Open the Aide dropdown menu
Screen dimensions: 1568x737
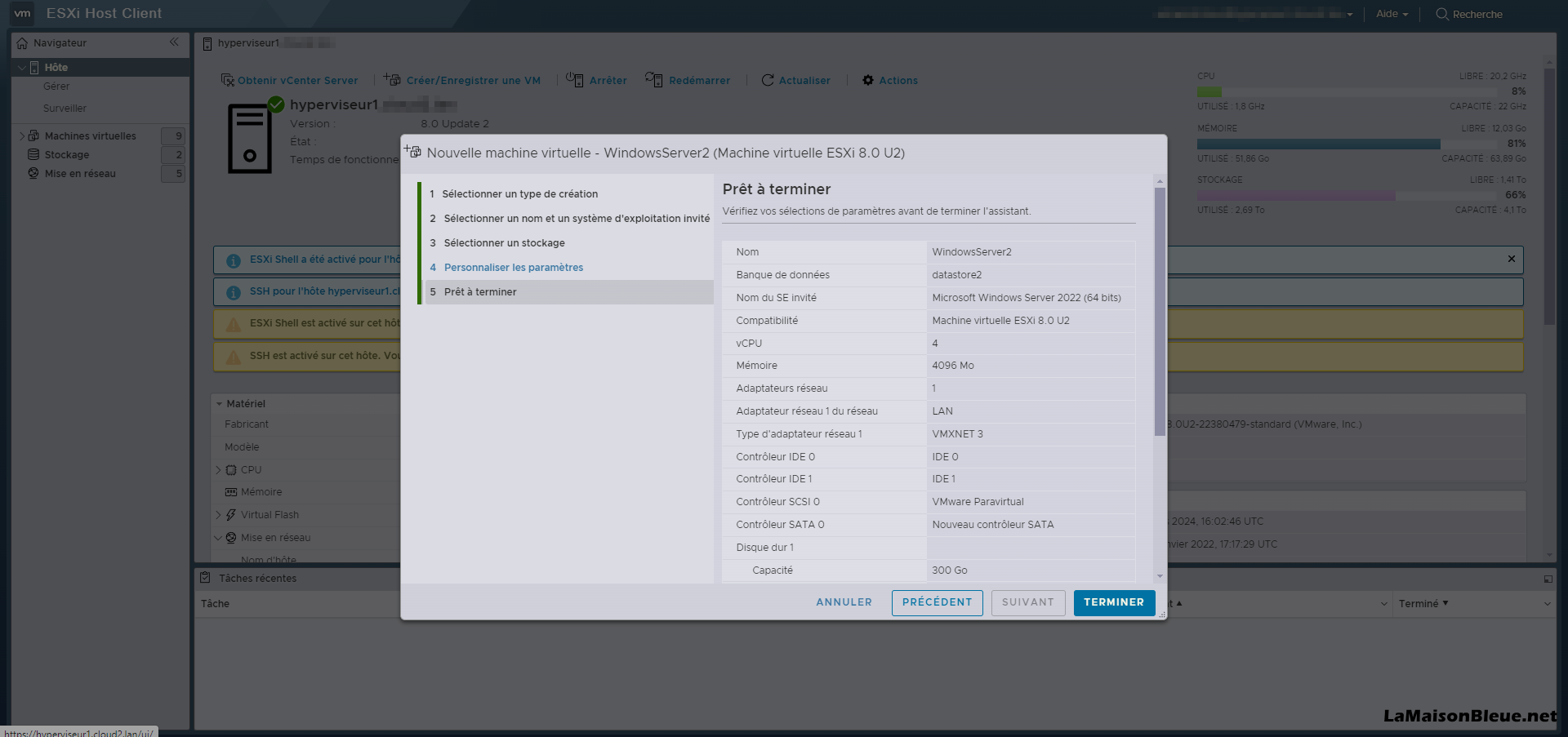1392,14
